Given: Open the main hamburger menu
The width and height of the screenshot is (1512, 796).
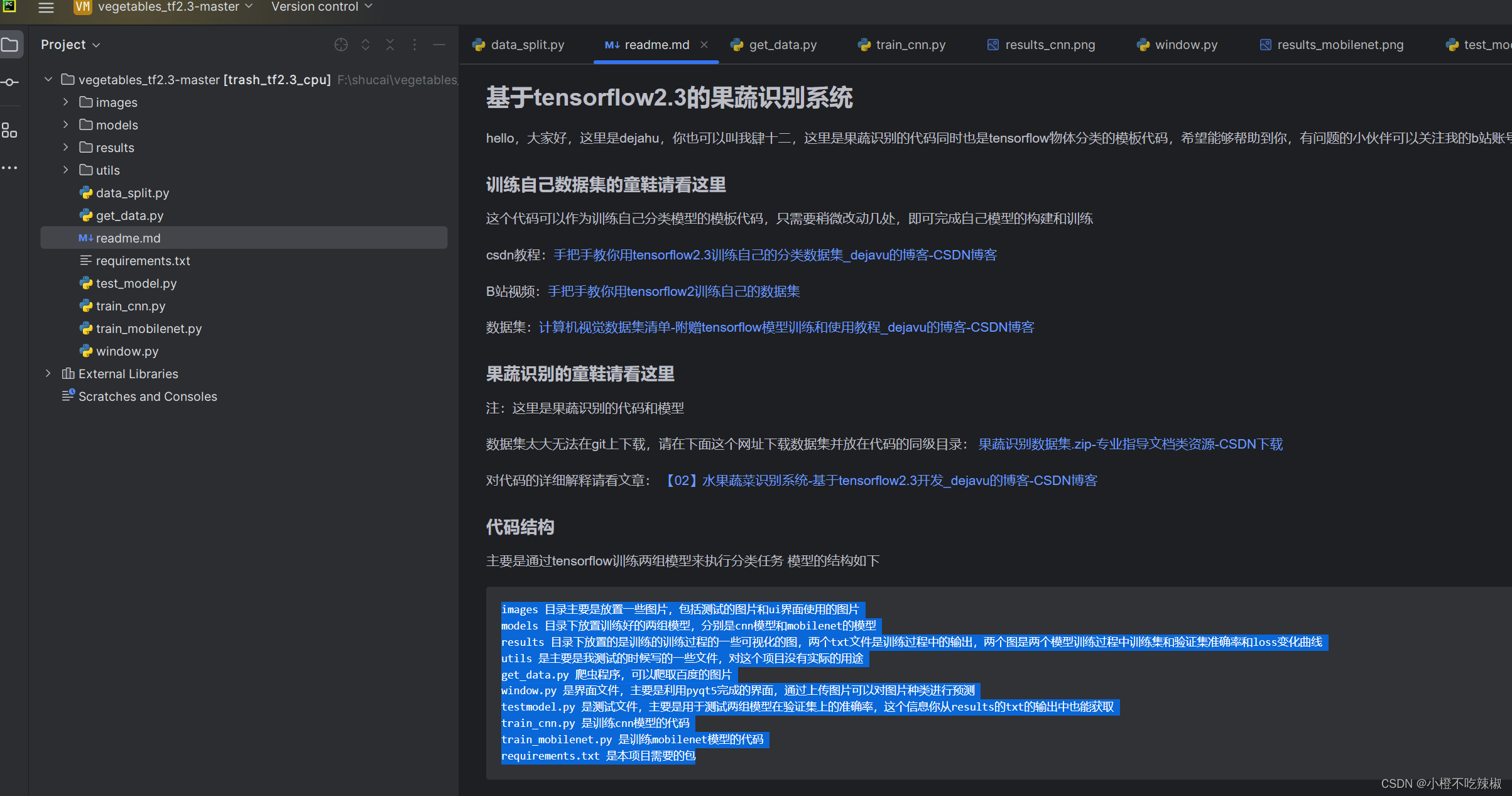Looking at the screenshot, I should coord(46,8).
